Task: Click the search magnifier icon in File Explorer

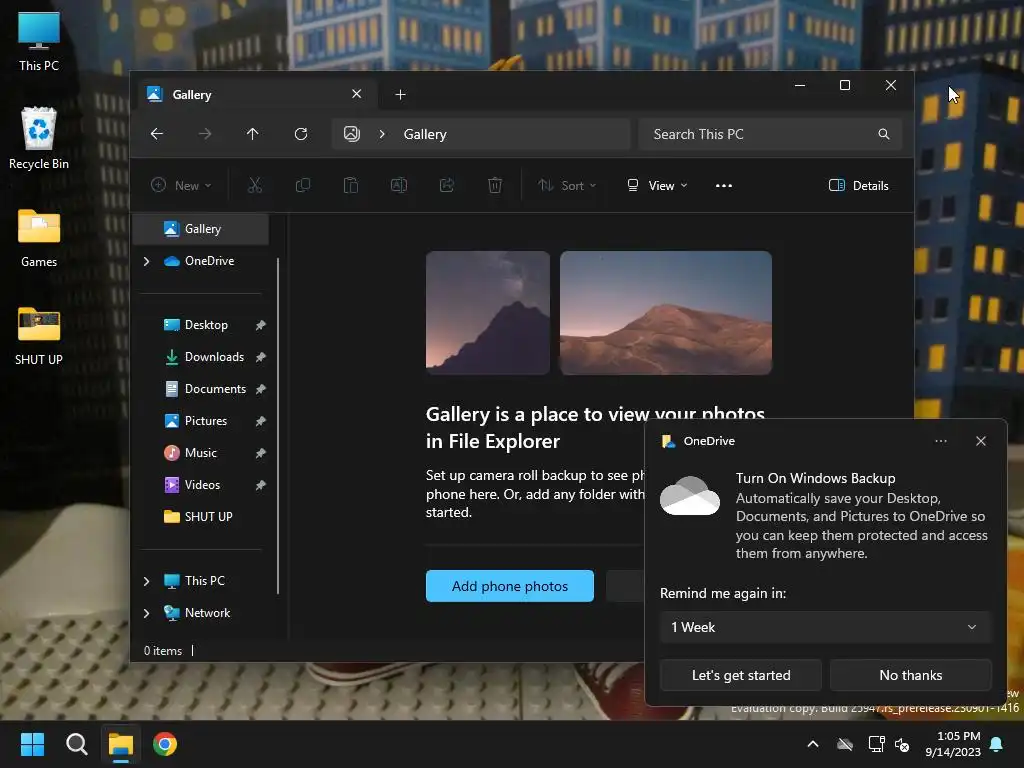Action: coord(884,134)
